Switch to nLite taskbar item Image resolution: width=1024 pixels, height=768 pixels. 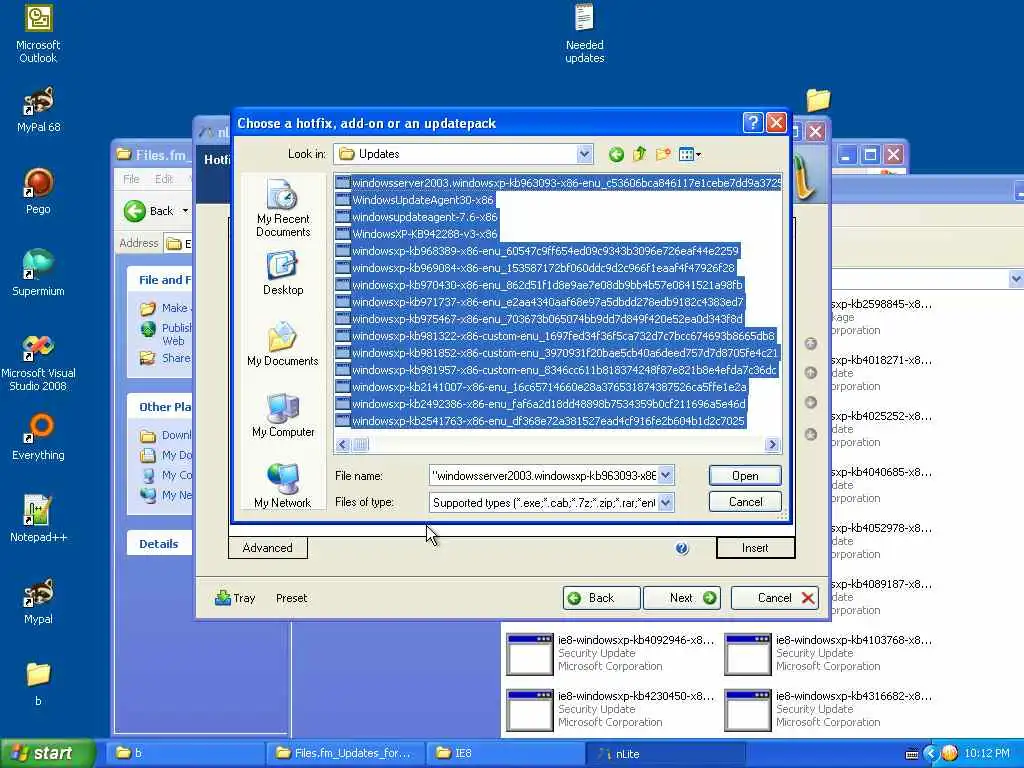(665, 753)
